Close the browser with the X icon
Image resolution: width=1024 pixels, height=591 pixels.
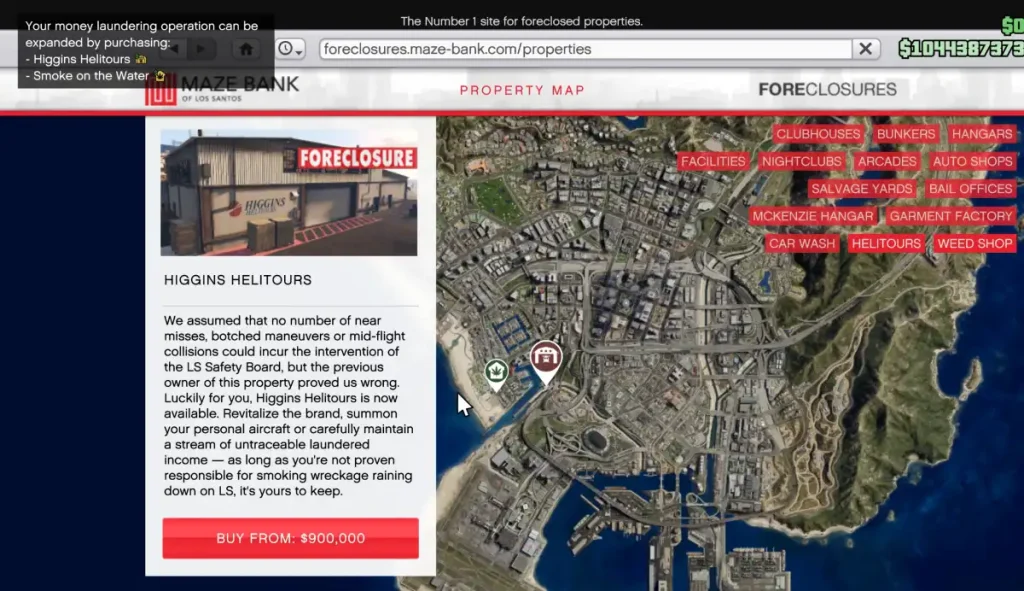pos(865,49)
